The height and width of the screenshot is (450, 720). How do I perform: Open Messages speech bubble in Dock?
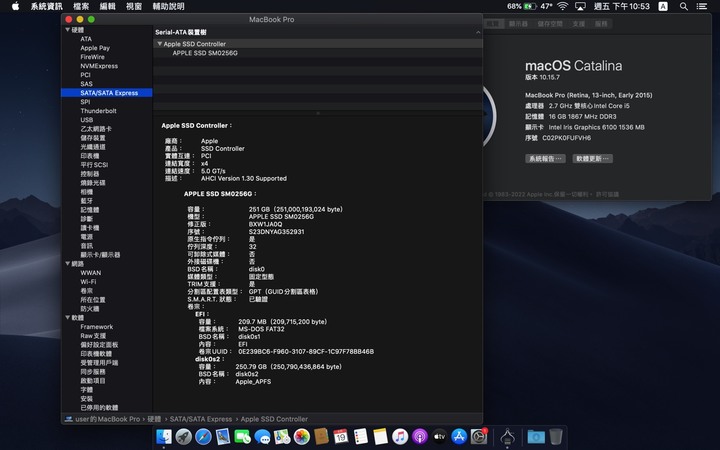pos(263,436)
